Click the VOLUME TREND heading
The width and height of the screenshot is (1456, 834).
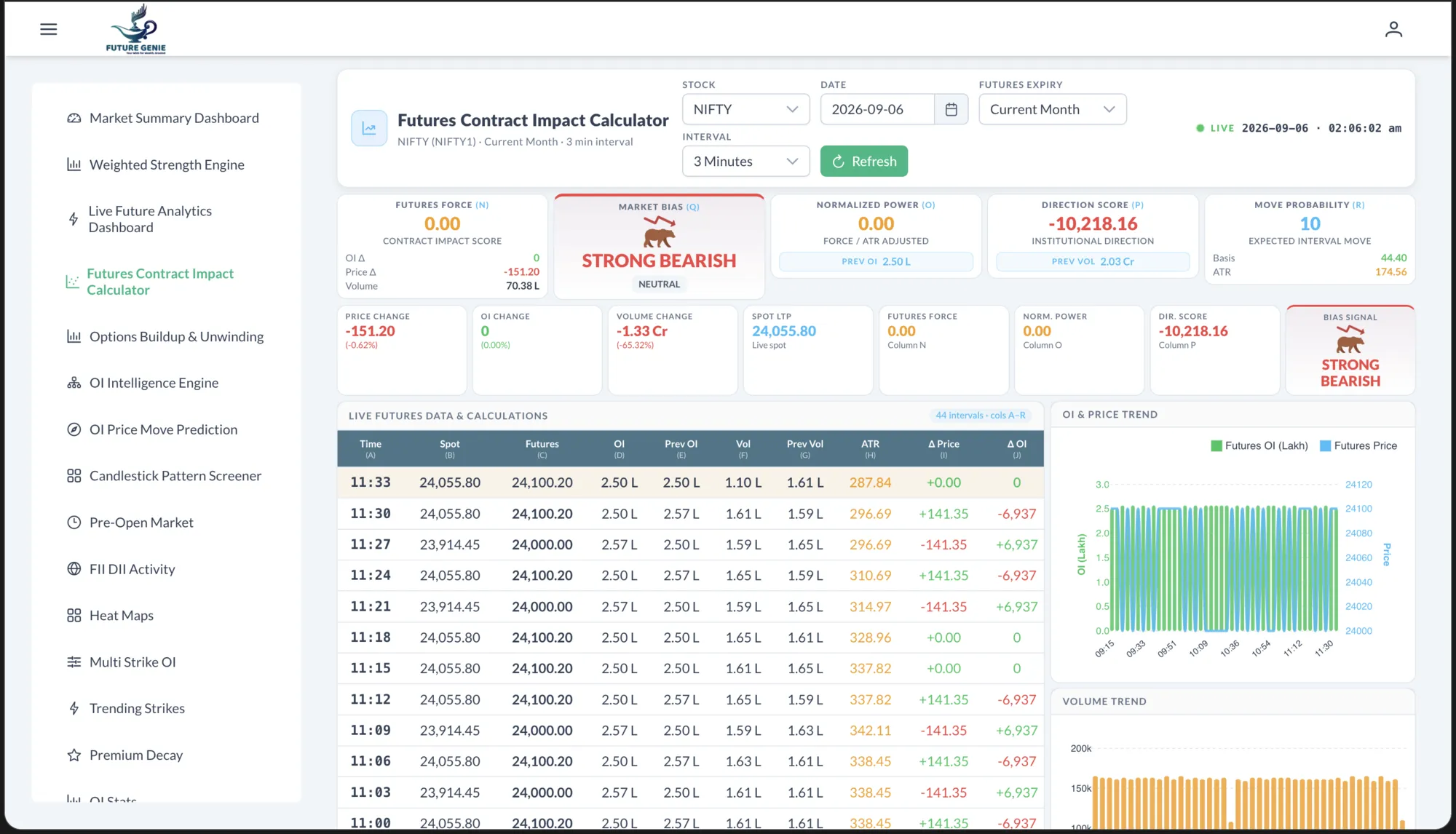coord(1104,702)
